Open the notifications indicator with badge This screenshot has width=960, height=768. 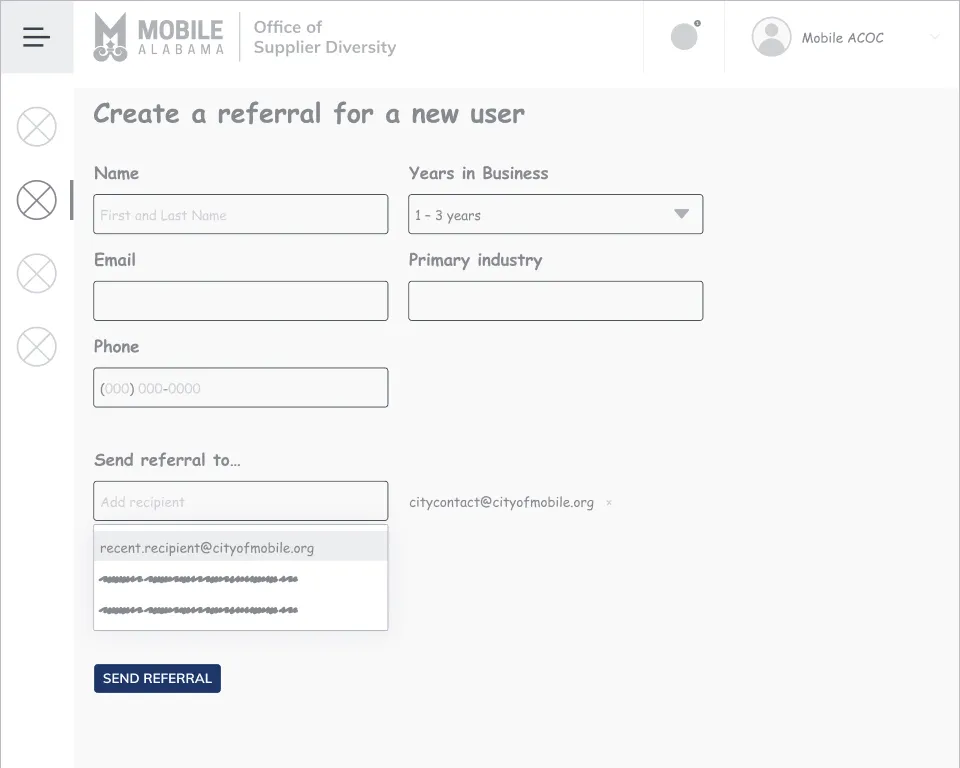pyautogui.click(x=684, y=36)
